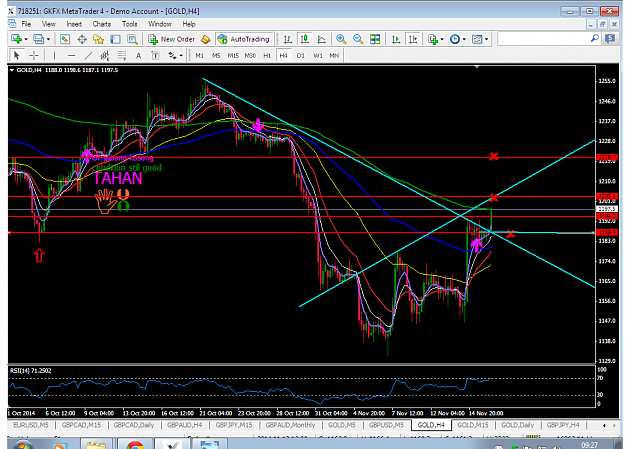Screen dimensions: 625x449
Task: Zoom out of the chart
Action: click(x=358, y=39)
